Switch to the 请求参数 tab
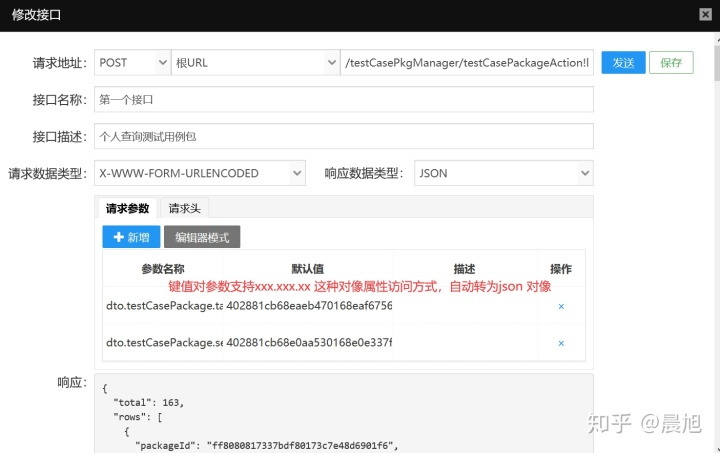 click(x=128, y=208)
